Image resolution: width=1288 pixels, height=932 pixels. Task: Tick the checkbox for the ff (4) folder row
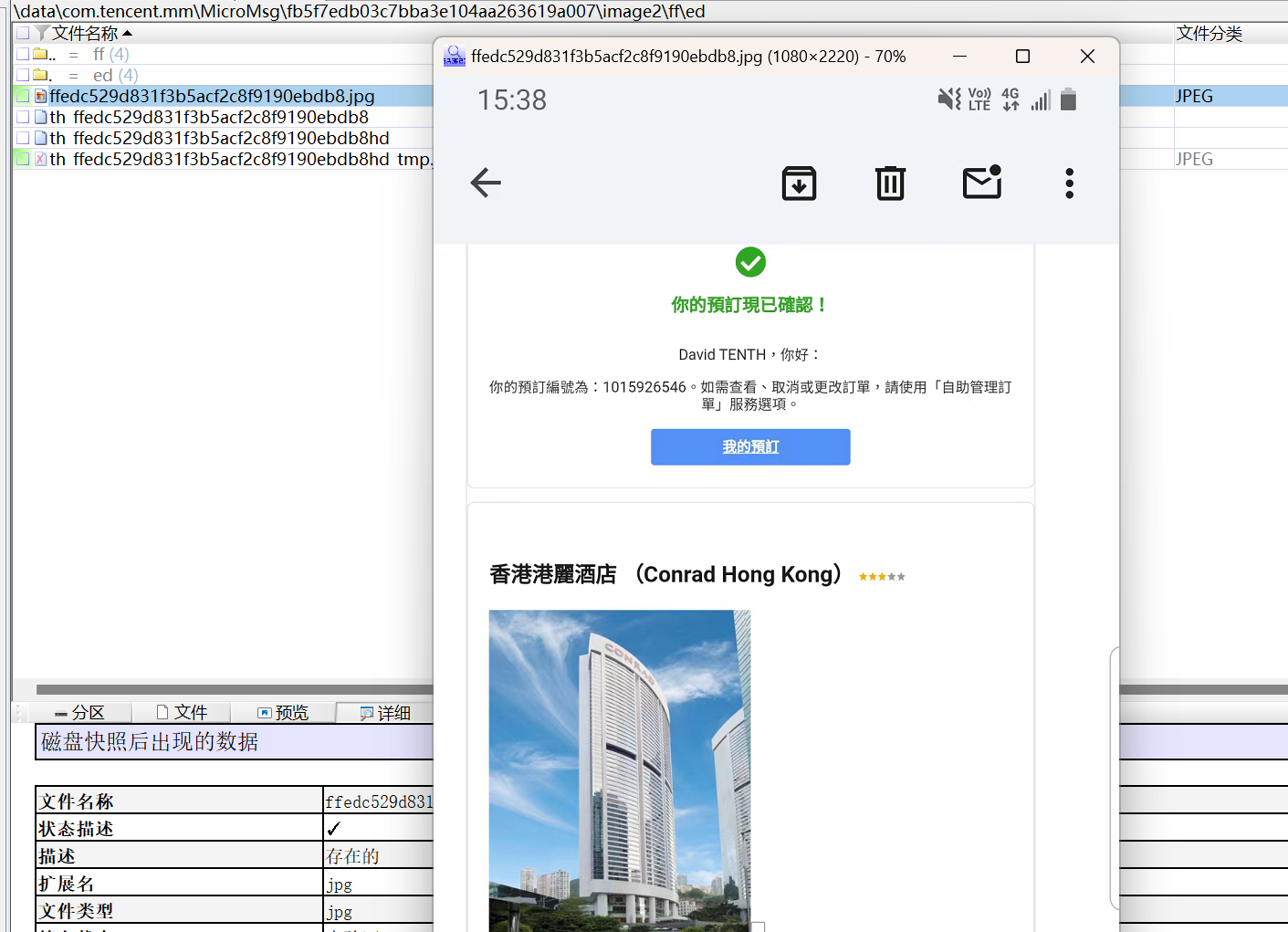click(23, 54)
